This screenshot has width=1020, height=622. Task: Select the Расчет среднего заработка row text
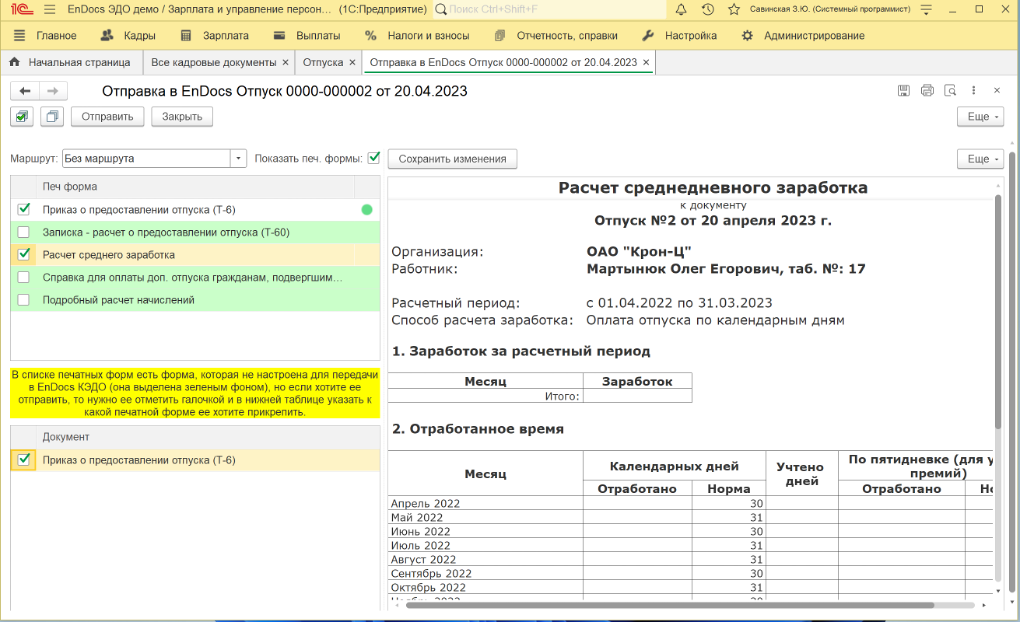point(109,254)
